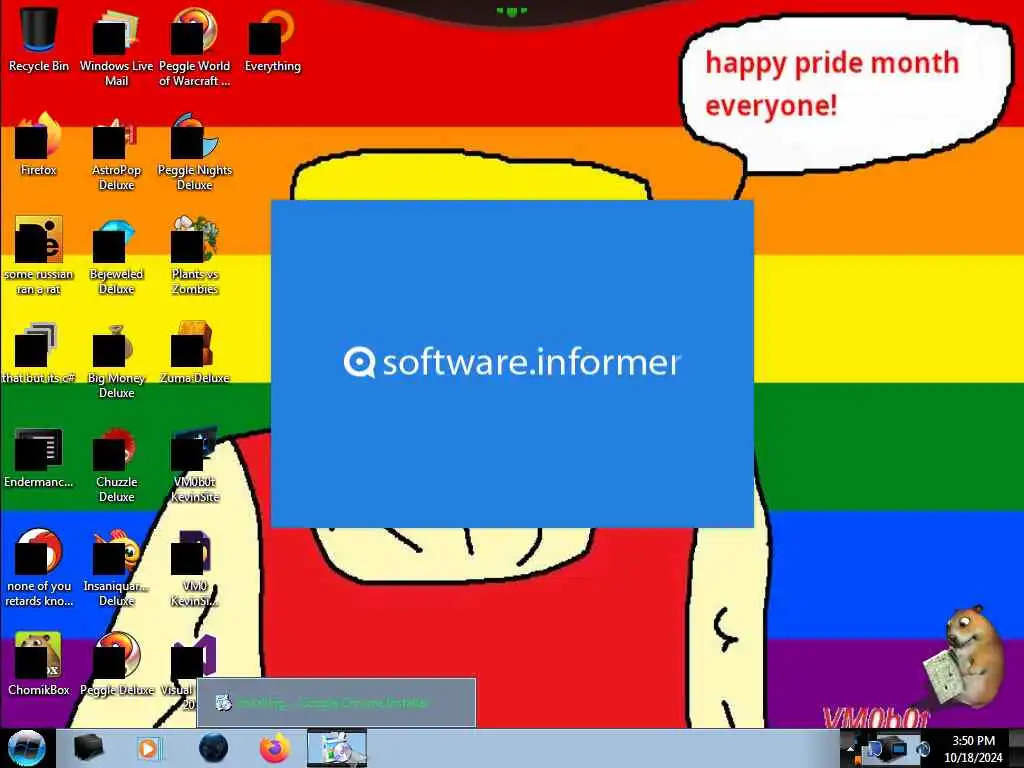Image resolution: width=1024 pixels, height=768 pixels.
Task: Open the Everything search shortcut
Action: pos(272,40)
